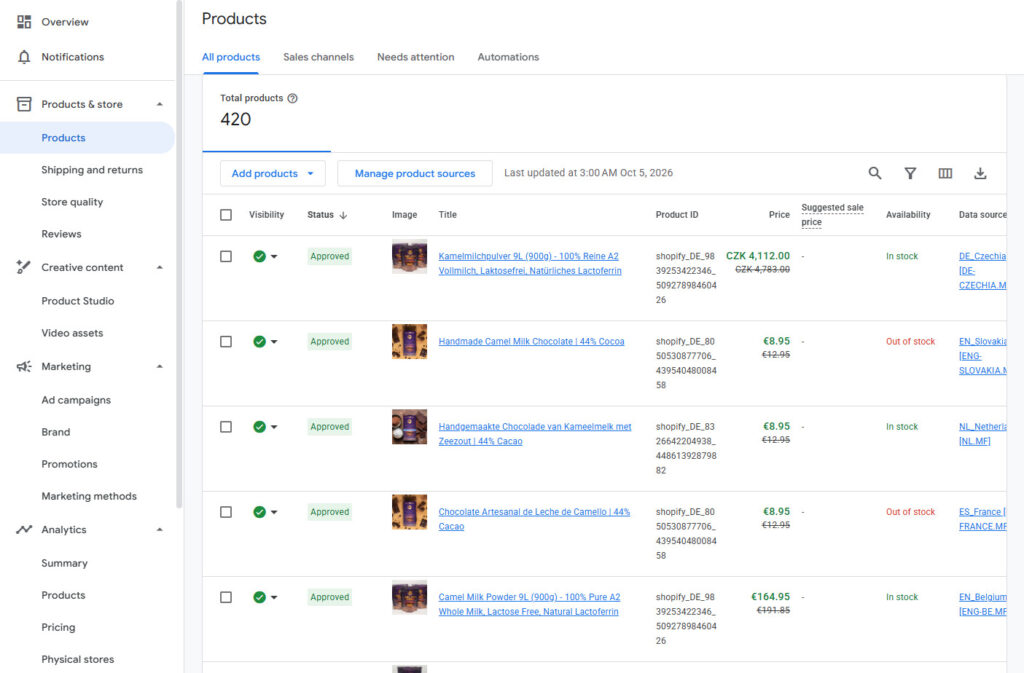Click visibility checkmark for Chocolate Artesanal row
The image size is (1024, 673).
click(x=259, y=512)
